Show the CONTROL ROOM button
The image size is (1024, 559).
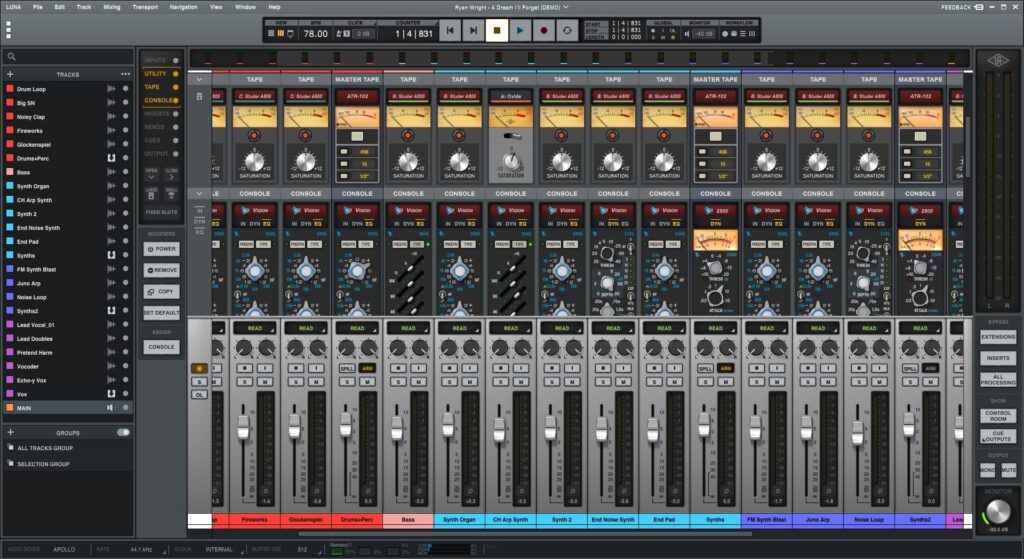pyautogui.click(x=998, y=415)
